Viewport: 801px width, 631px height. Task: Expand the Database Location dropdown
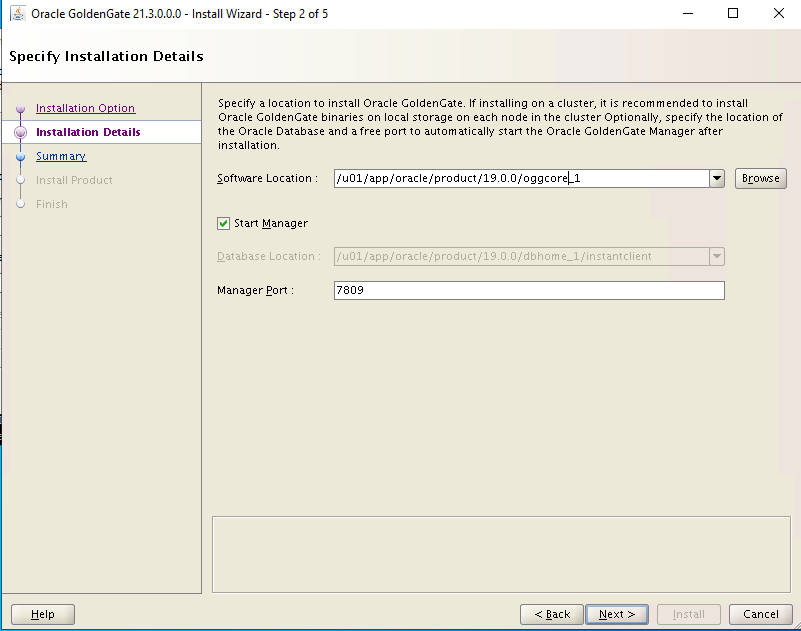717,256
